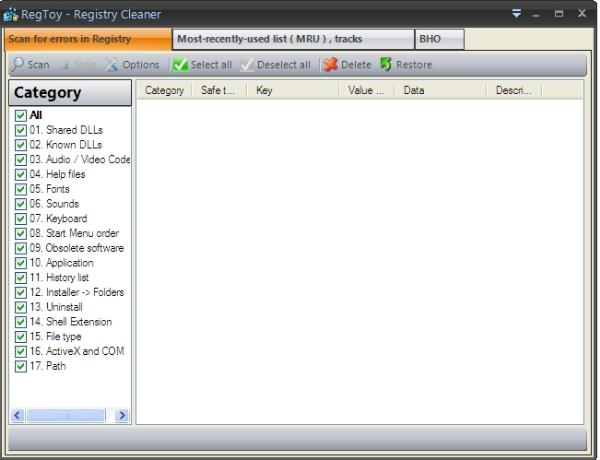Click the Select all button label
The image size is (600, 460).
coord(211,65)
